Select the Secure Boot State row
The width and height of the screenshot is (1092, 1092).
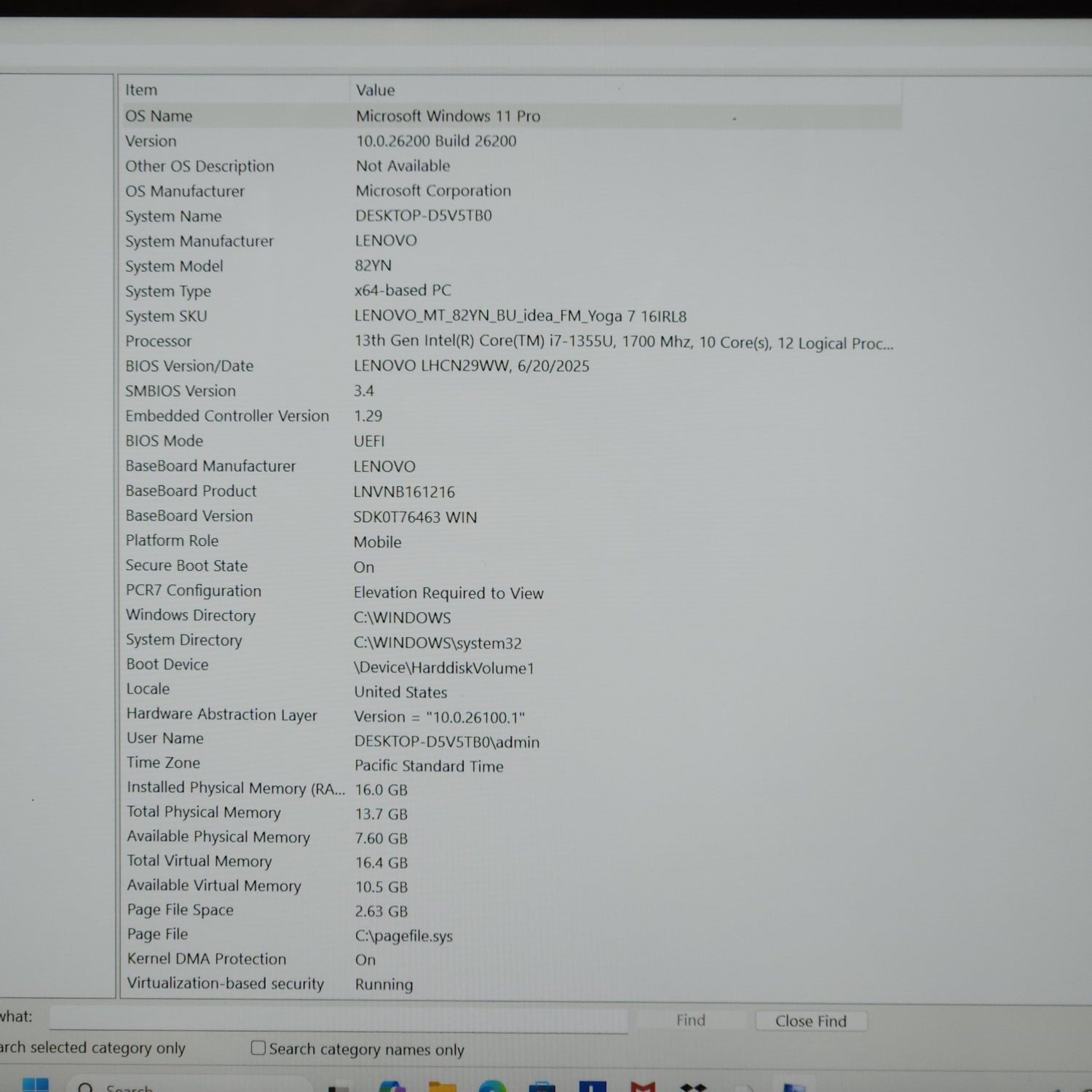coord(186,566)
